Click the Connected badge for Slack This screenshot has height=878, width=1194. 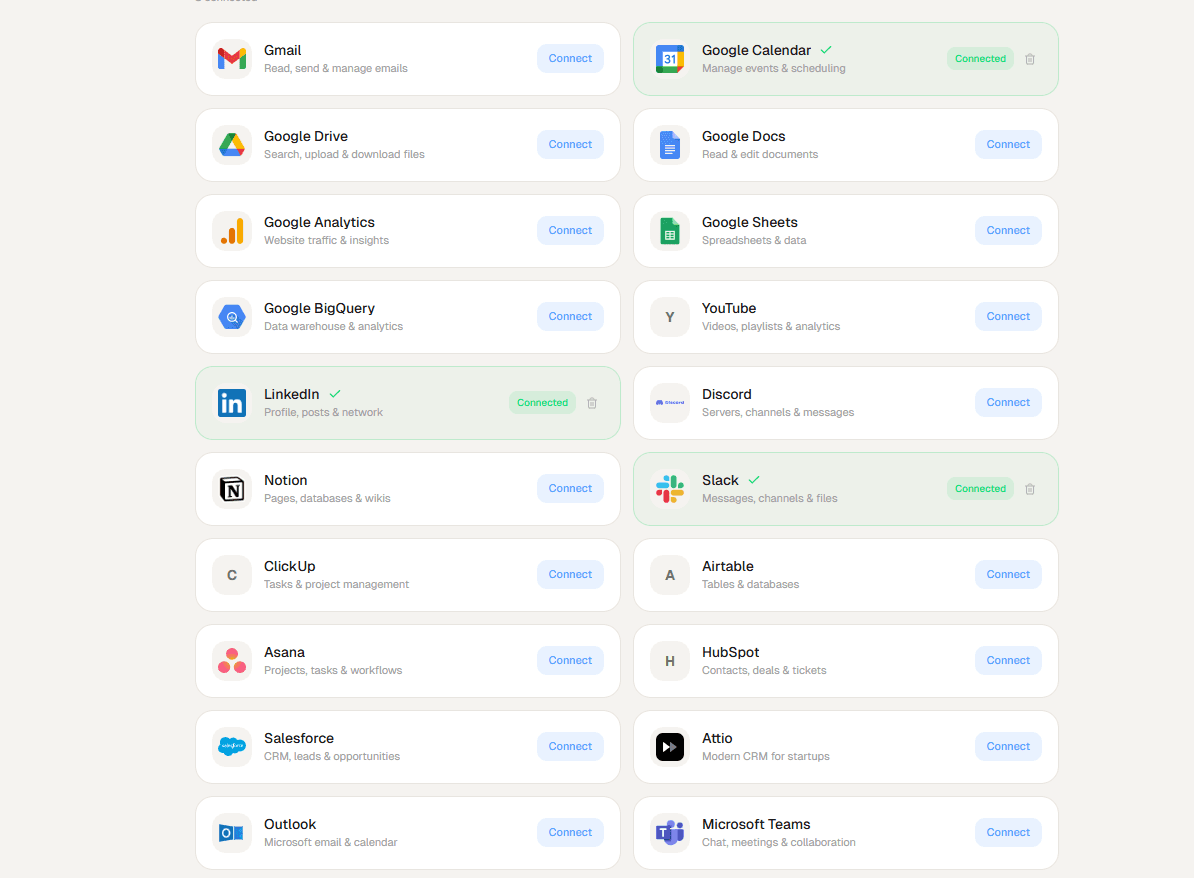pyautogui.click(x=980, y=489)
